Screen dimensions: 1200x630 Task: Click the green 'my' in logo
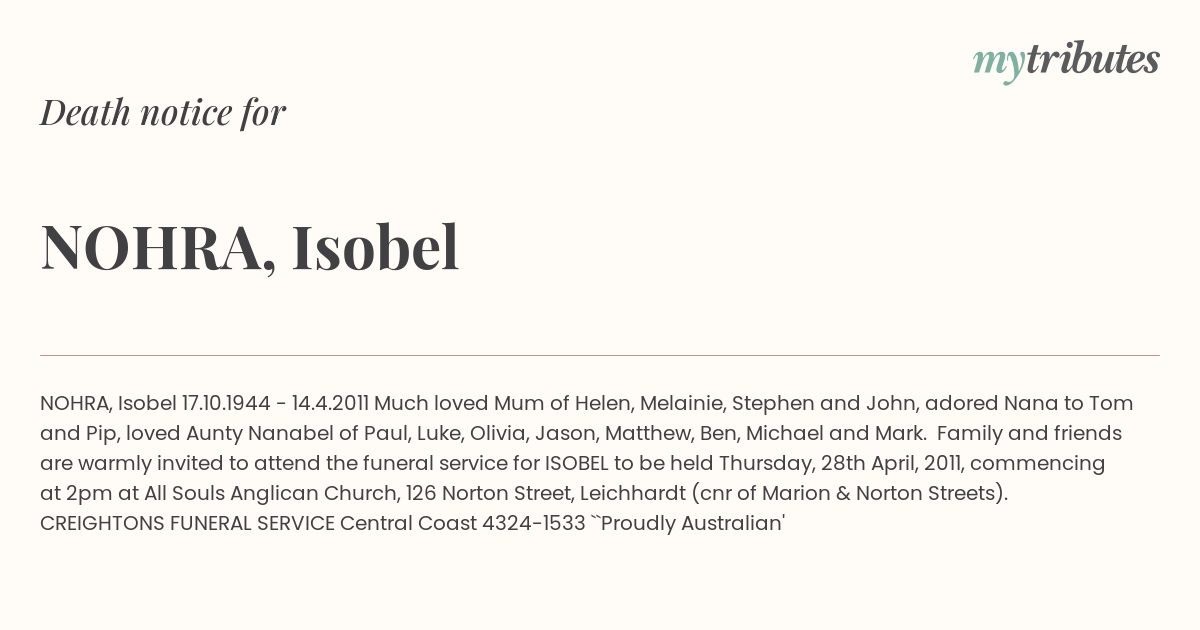(x=998, y=63)
